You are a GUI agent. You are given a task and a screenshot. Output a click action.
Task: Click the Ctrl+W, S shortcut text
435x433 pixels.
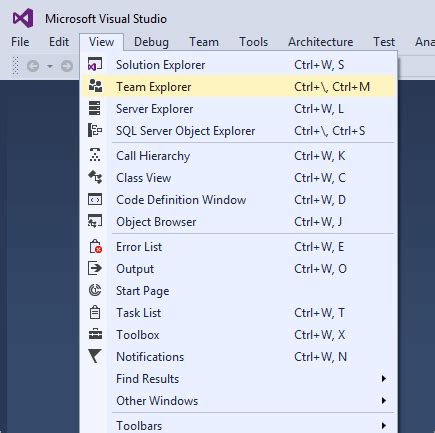click(319, 65)
